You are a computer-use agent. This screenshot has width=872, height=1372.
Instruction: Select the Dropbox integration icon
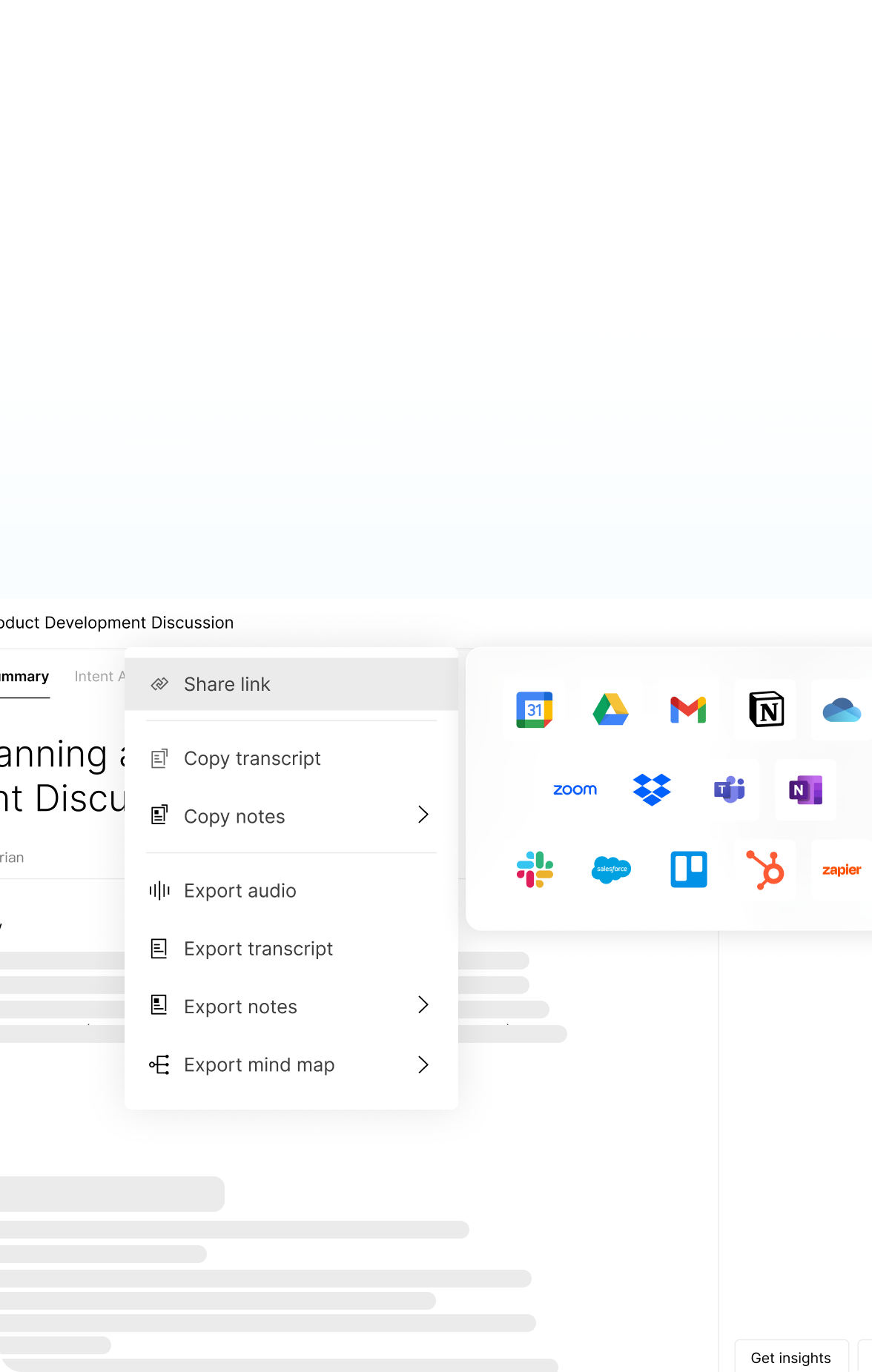click(x=652, y=790)
